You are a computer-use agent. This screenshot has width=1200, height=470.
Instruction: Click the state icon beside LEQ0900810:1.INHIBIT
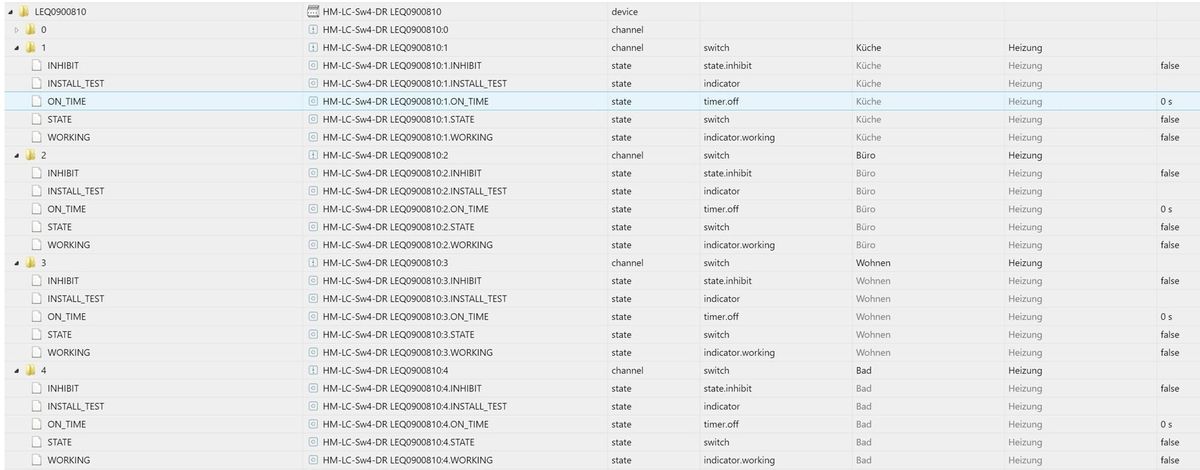click(x=314, y=65)
